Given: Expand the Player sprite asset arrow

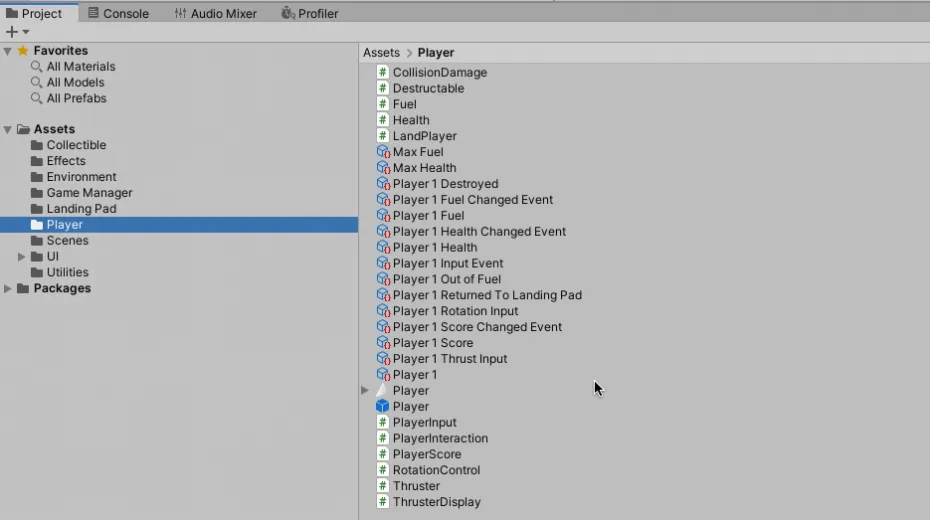Looking at the screenshot, I should (365, 391).
